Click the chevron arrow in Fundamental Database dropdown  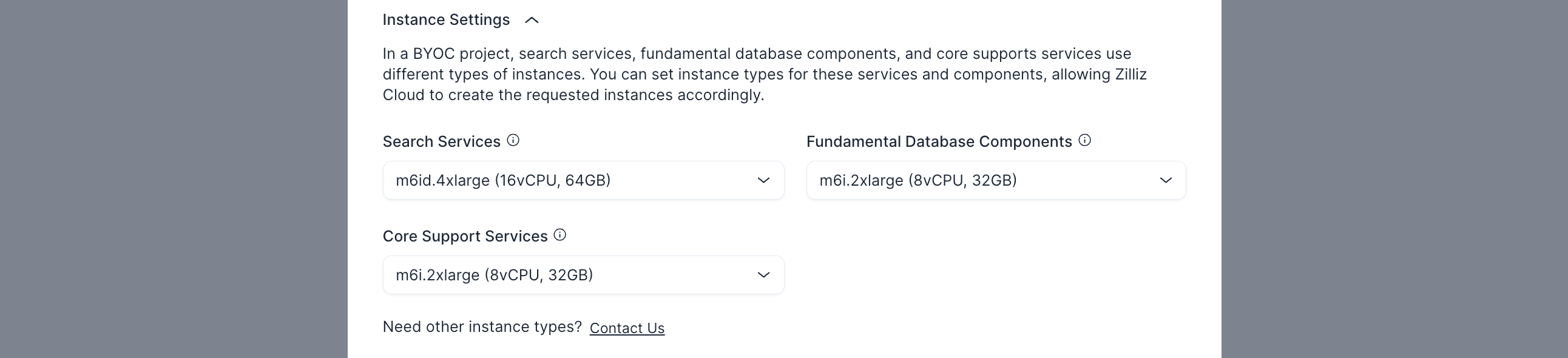pos(1165,180)
